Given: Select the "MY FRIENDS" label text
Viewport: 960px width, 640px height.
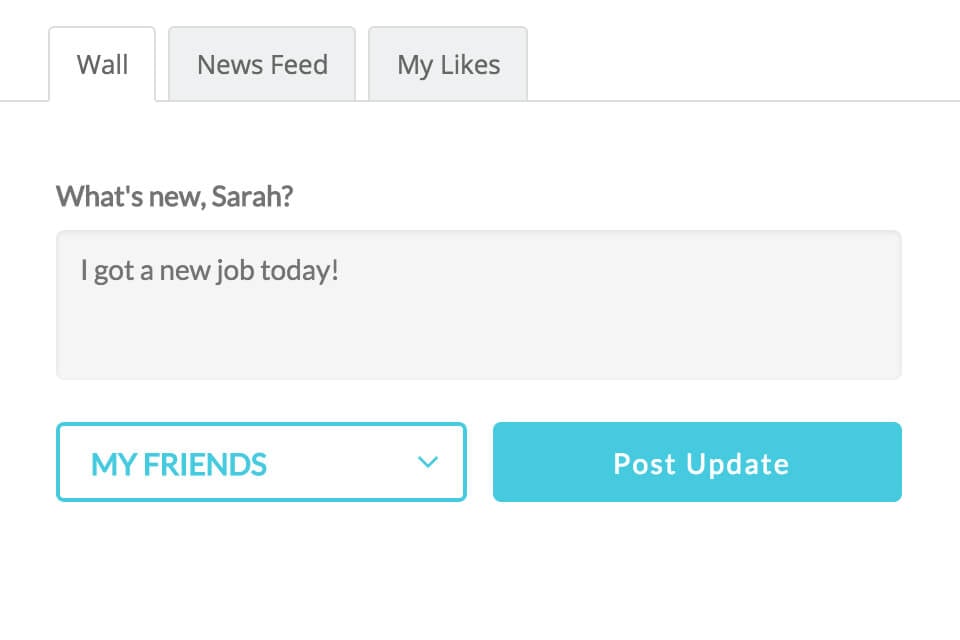Looking at the screenshot, I should pos(179,464).
